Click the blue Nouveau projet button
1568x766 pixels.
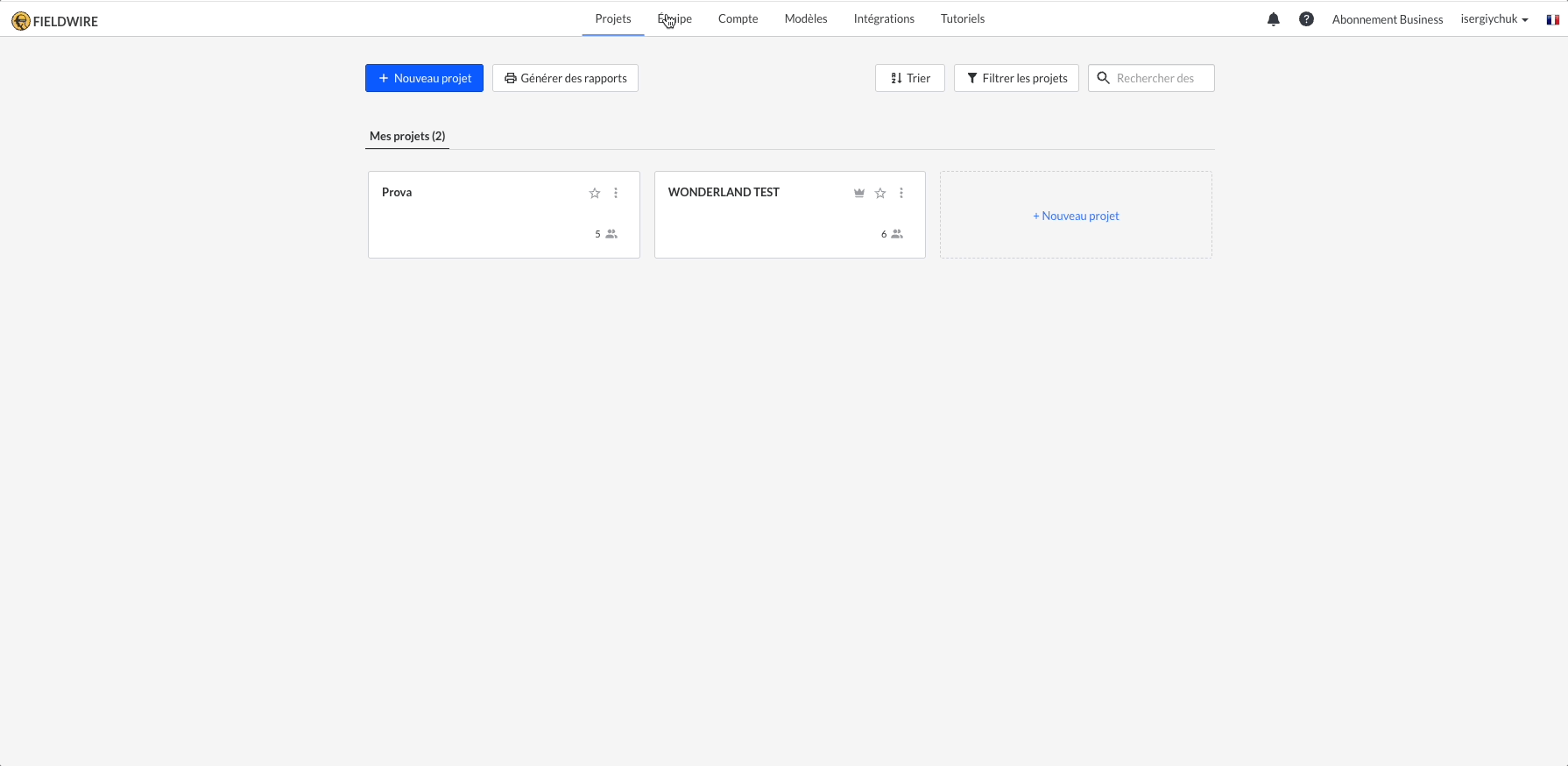424,78
